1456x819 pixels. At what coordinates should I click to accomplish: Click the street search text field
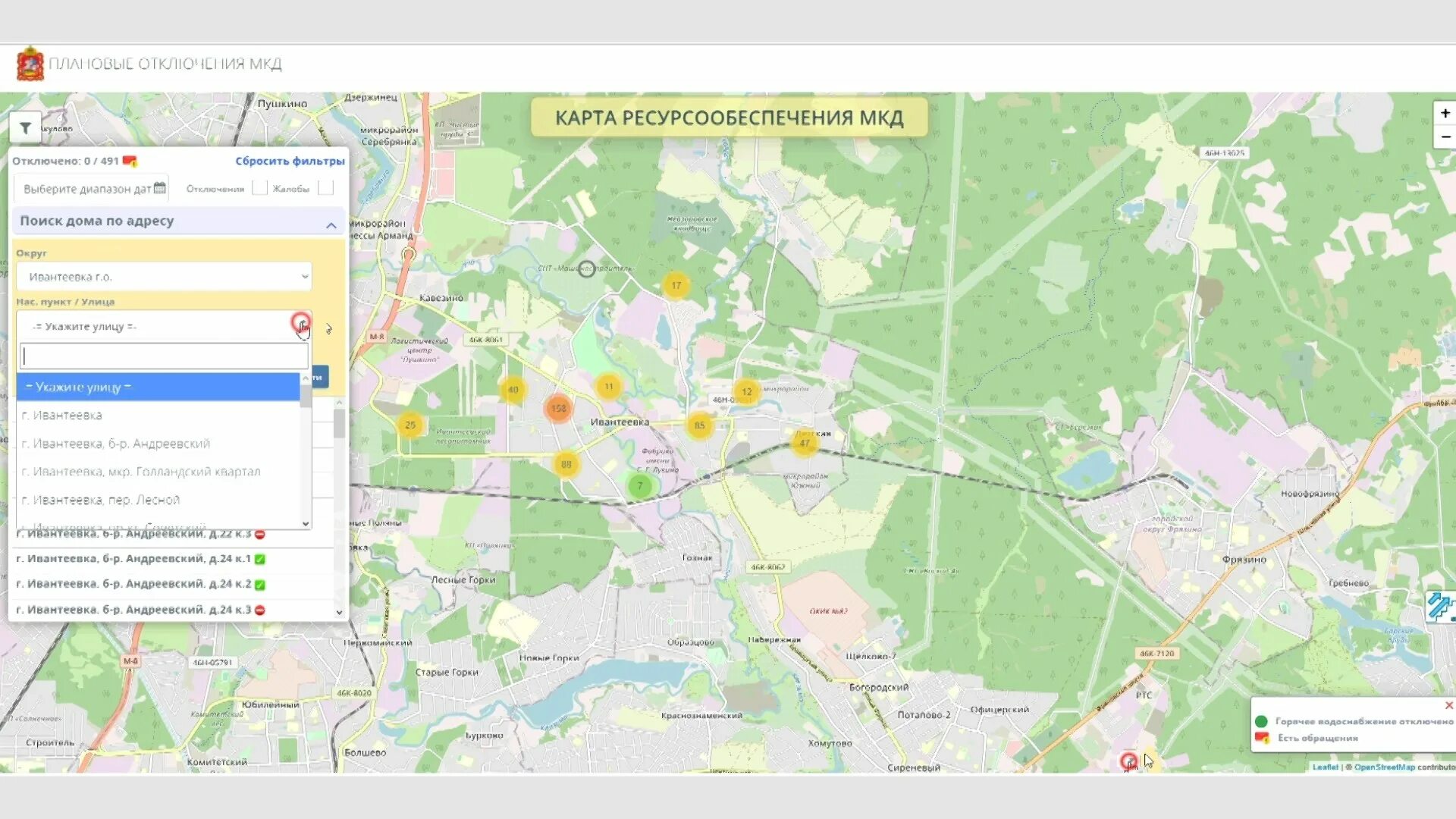pyautogui.click(x=164, y=356)
